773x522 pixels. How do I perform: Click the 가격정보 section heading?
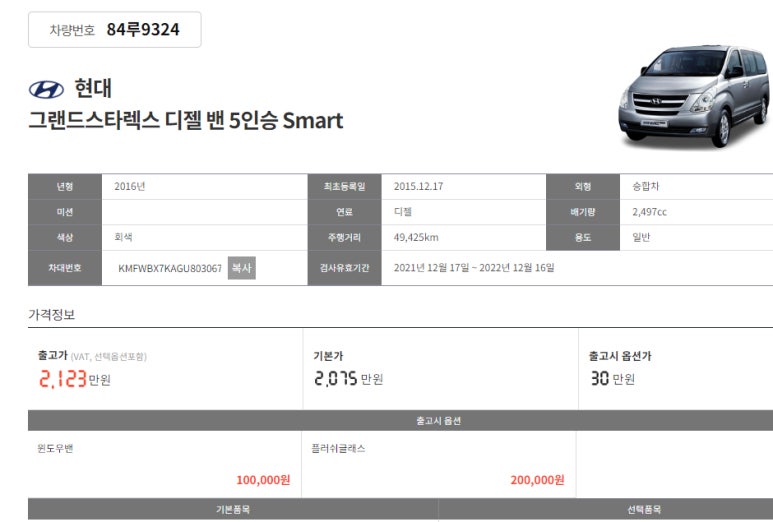pyautogui.click(x=52, y=314)
